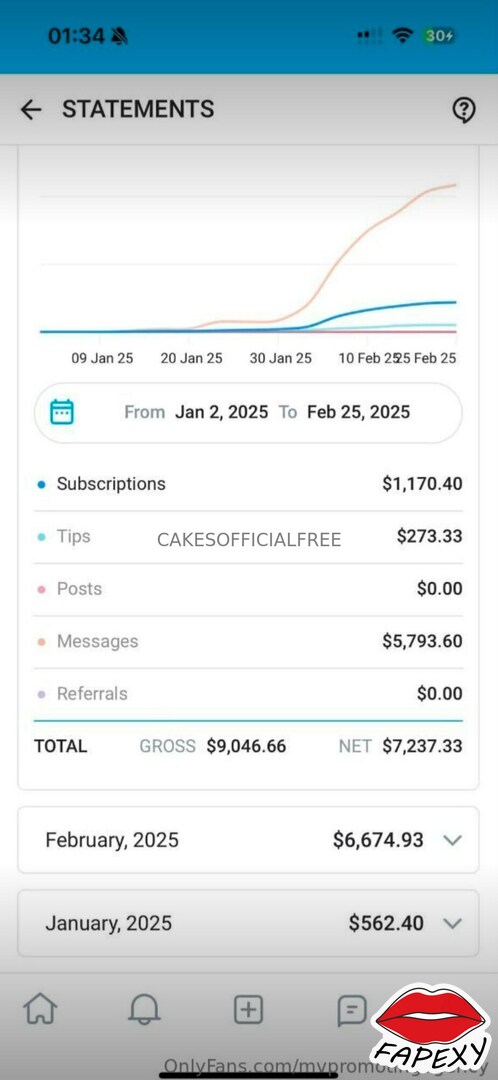This screenshot has height=1080, width=498.
Task: Tap the back arrow beside Statements
Action: coord(31,110)
